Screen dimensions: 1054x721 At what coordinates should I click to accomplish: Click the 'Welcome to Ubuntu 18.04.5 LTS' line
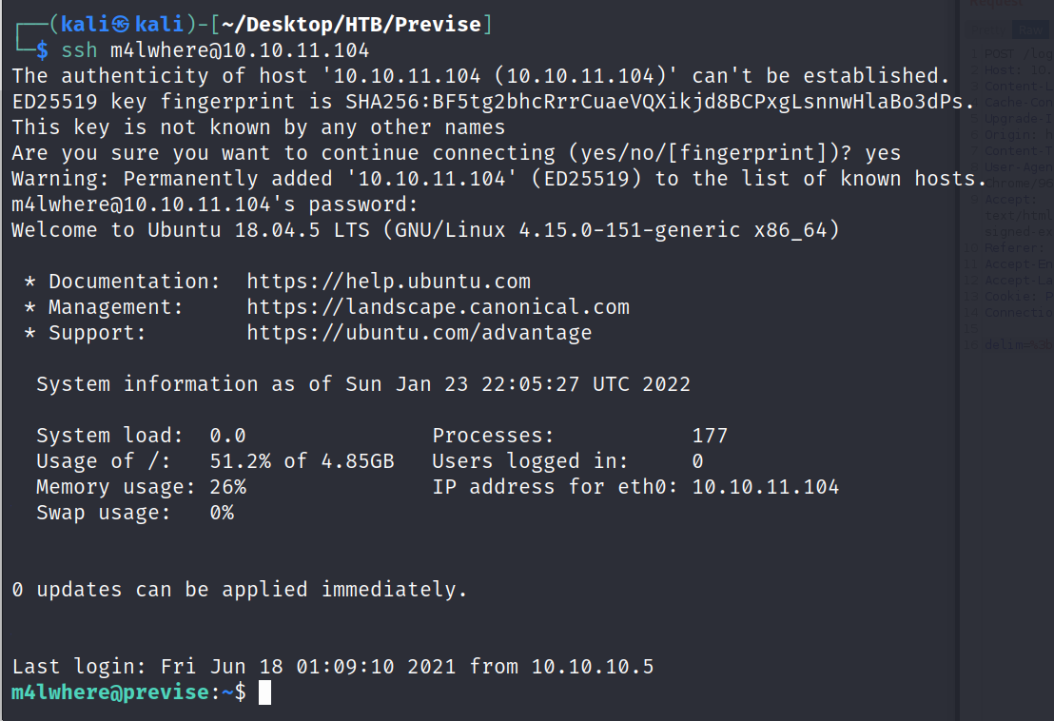coord(425,230)
